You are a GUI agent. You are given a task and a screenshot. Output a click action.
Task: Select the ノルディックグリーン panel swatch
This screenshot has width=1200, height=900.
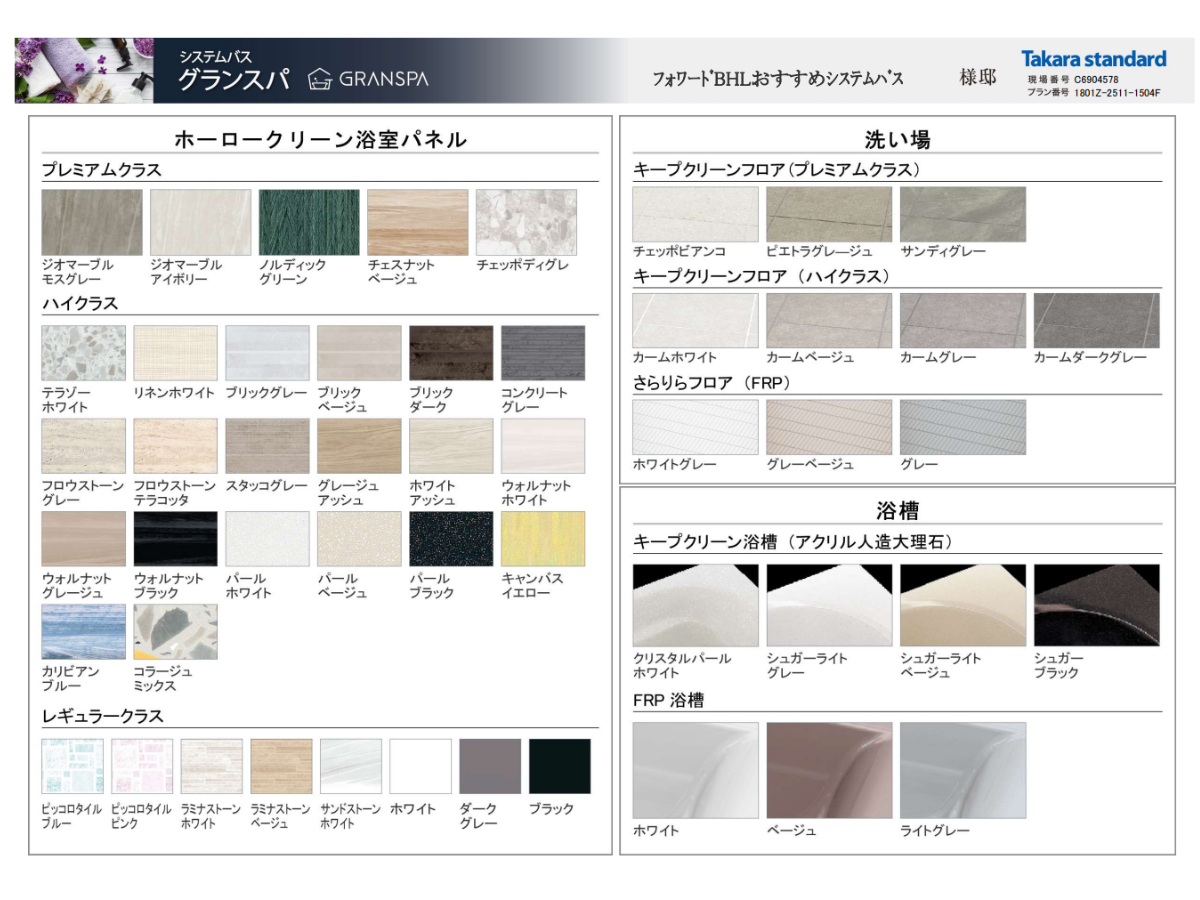309,222
